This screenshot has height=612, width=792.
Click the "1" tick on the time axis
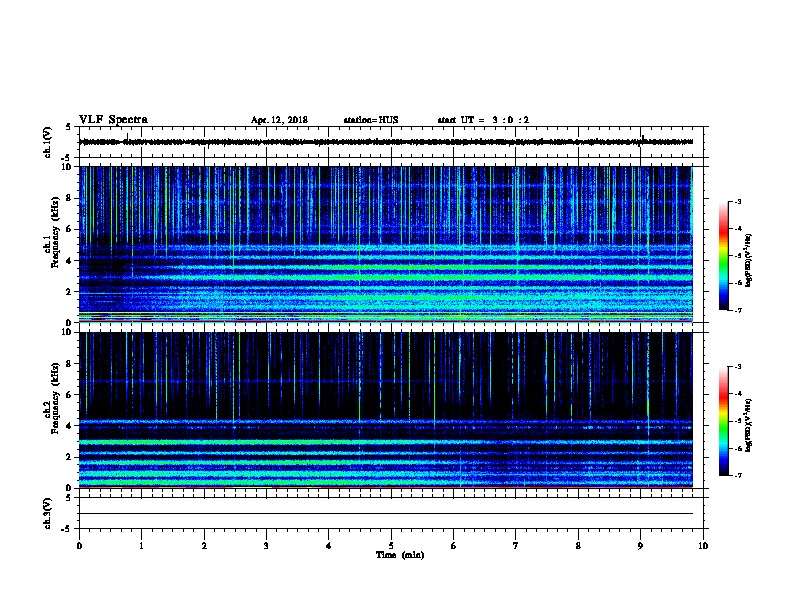[142, 546]
